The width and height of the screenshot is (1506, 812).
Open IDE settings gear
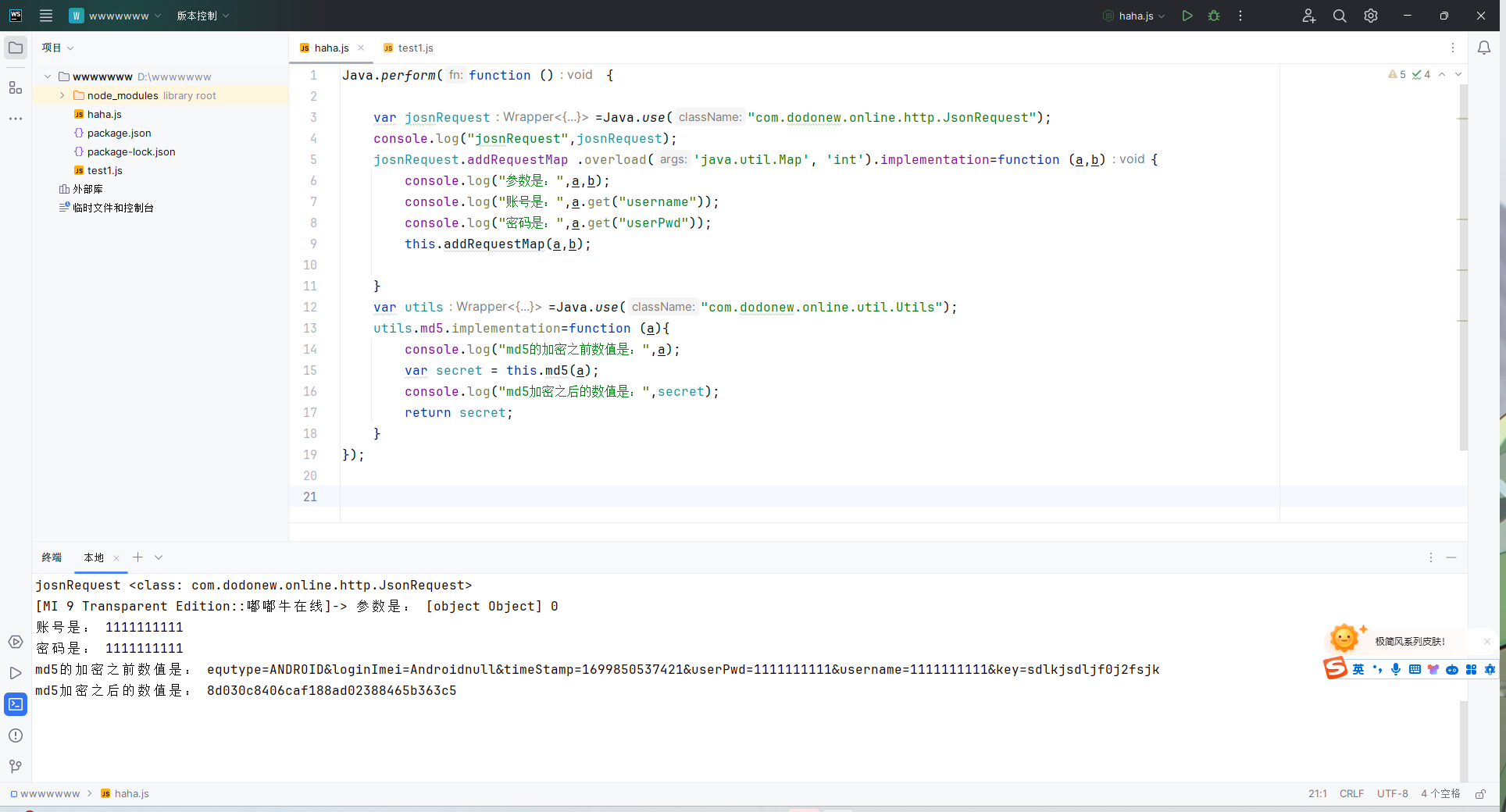(x=1371, y=16)
